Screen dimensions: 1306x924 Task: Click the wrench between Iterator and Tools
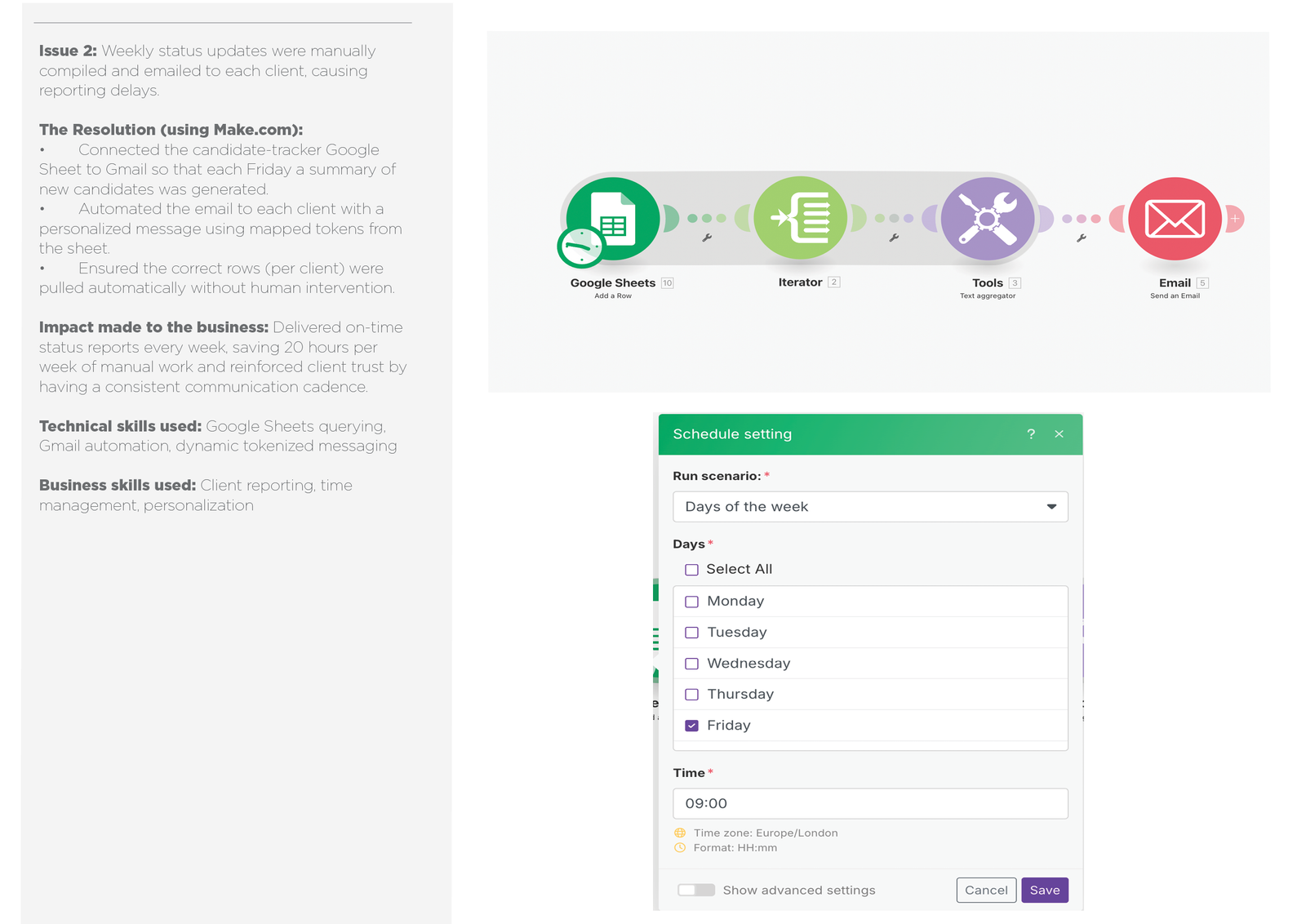(x=894, y=238)
